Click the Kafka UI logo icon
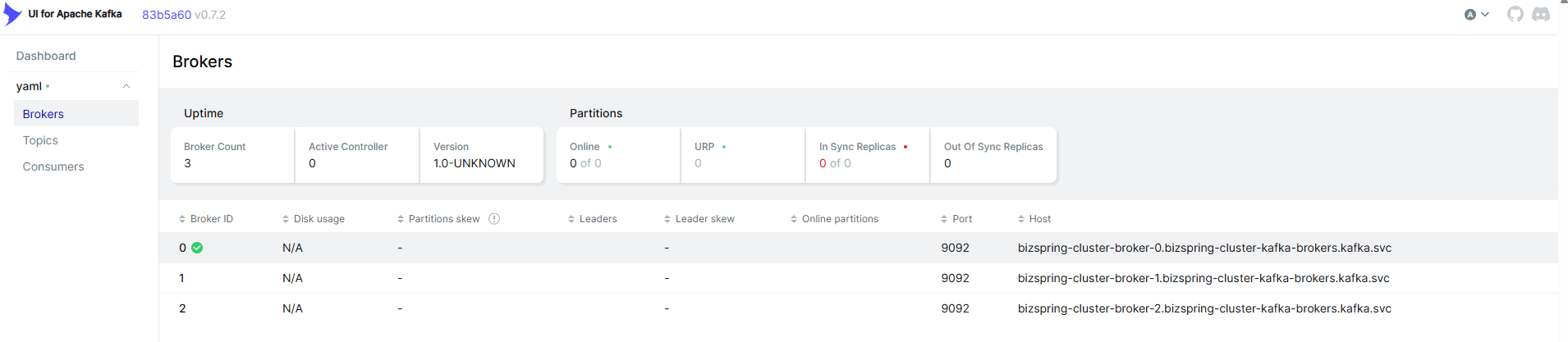 [x=12, y=14]
